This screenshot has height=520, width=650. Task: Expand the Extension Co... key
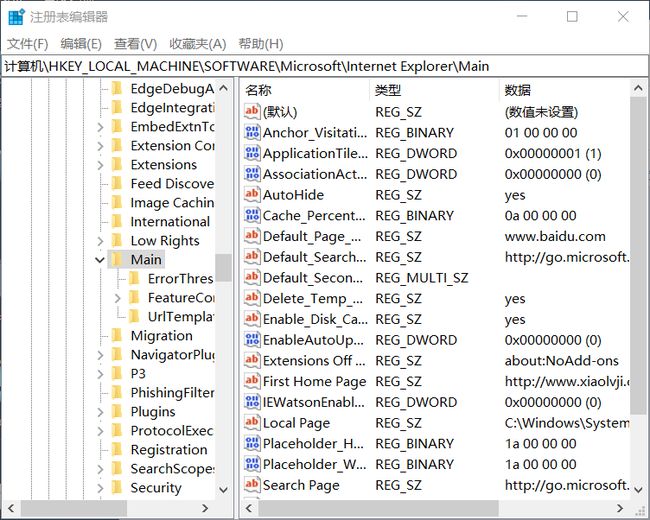tap(100, 146)
